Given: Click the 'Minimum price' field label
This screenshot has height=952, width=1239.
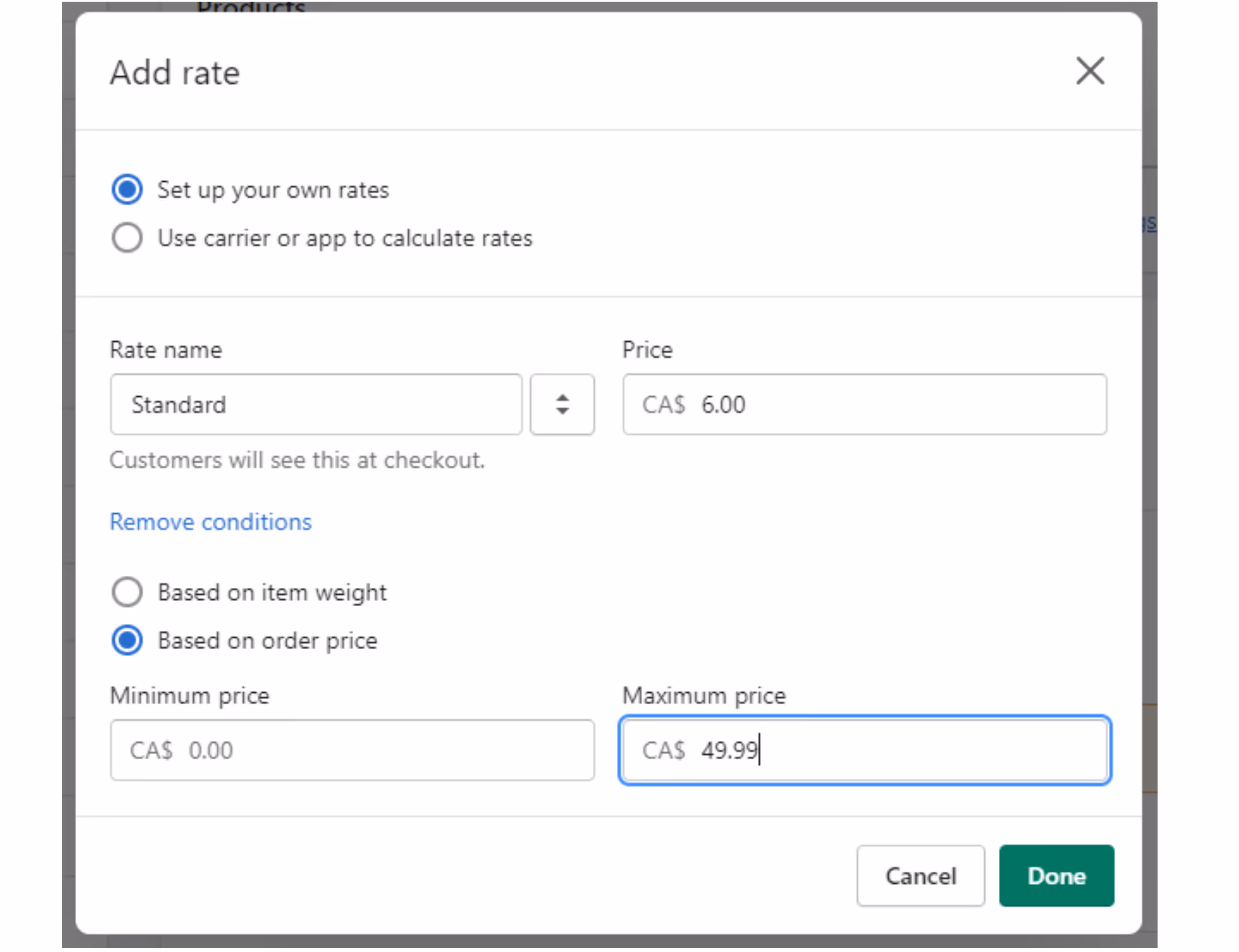Looking at the screenshot, I should click(189, 696).
